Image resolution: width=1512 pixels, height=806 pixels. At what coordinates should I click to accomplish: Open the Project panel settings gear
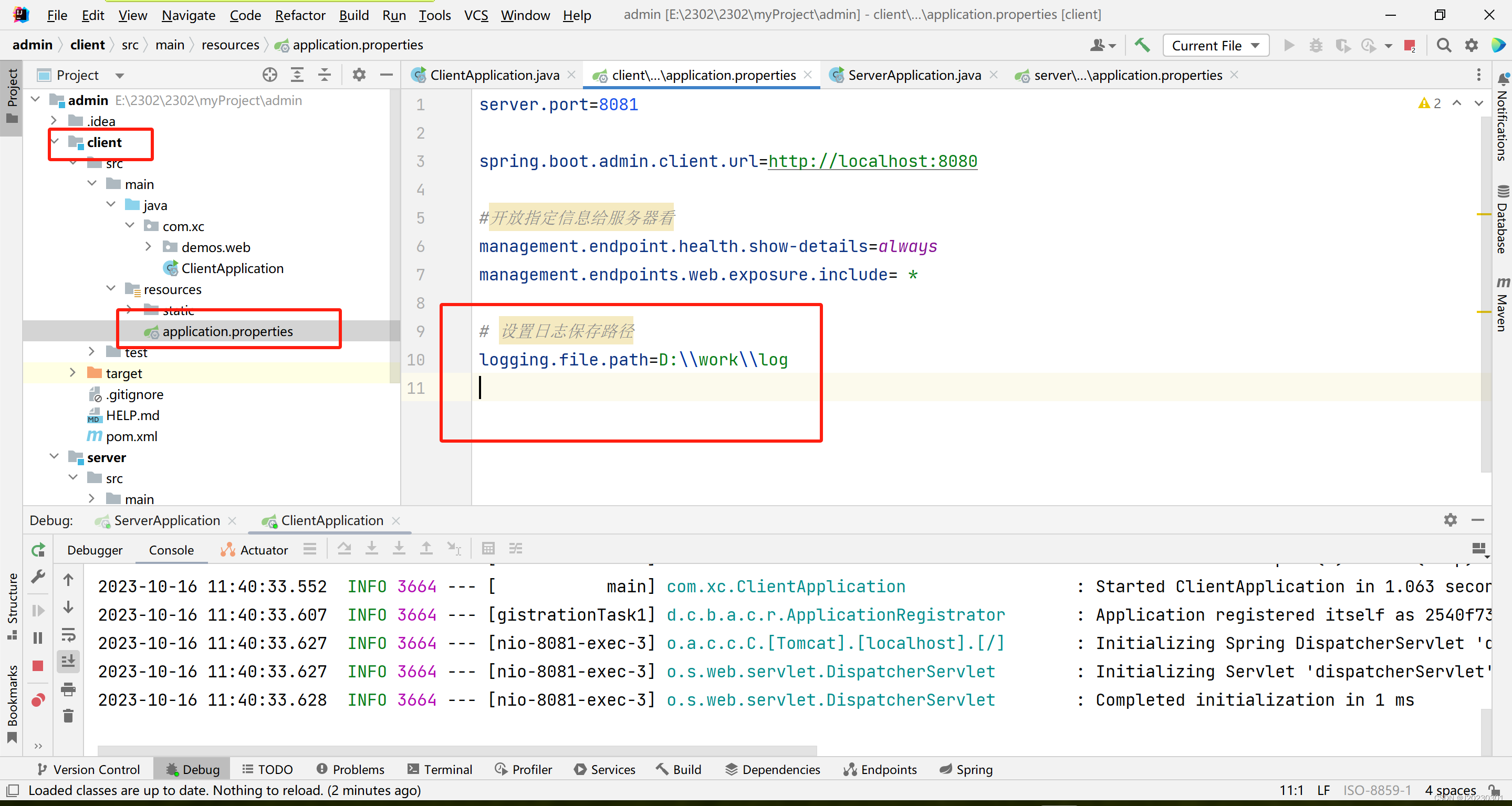click(x=359, y=75)
